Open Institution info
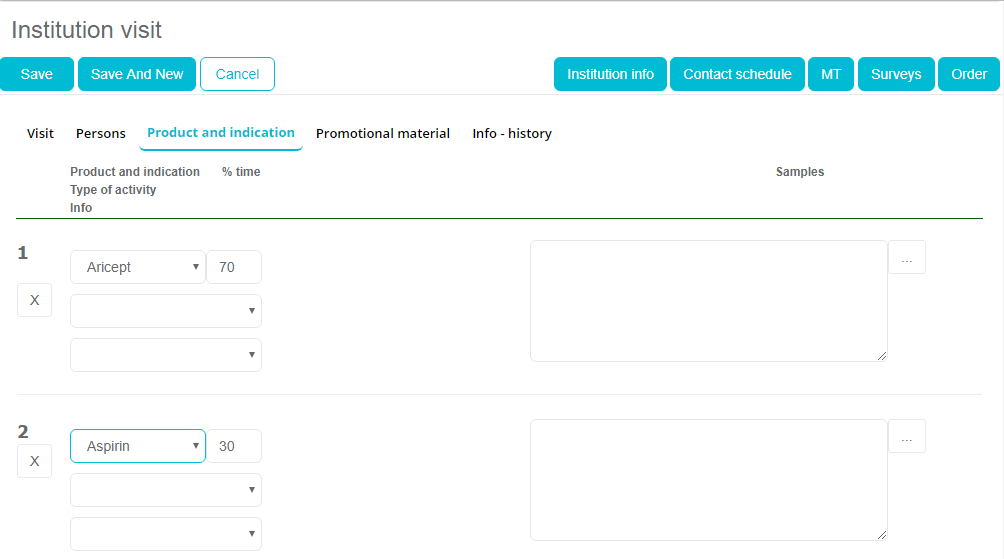This screenshot has width=1004, height=559. tap(610, 74)
